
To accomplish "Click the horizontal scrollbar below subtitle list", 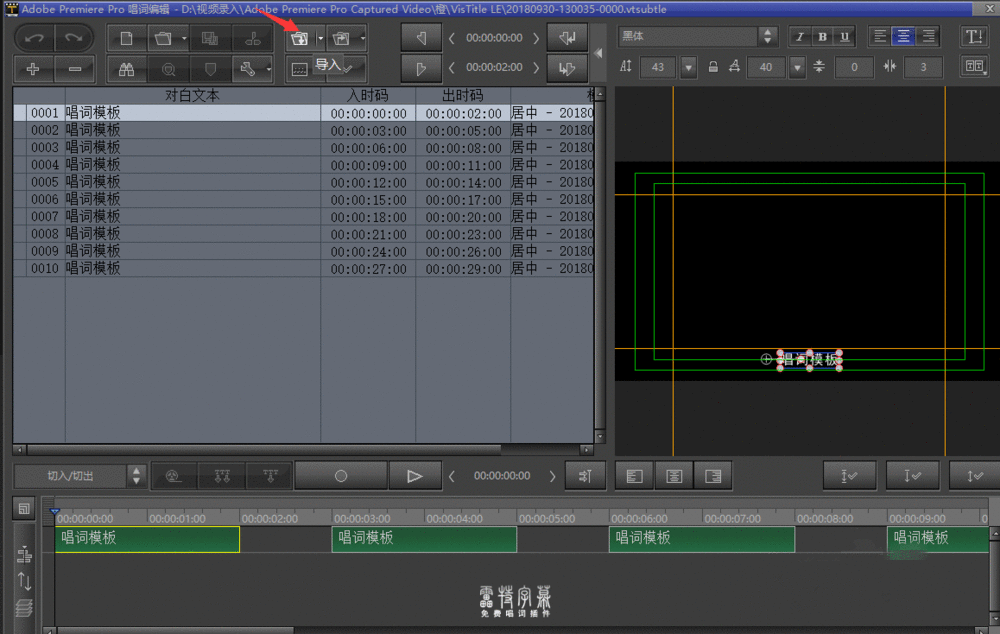I will click(x=300, y=450).
